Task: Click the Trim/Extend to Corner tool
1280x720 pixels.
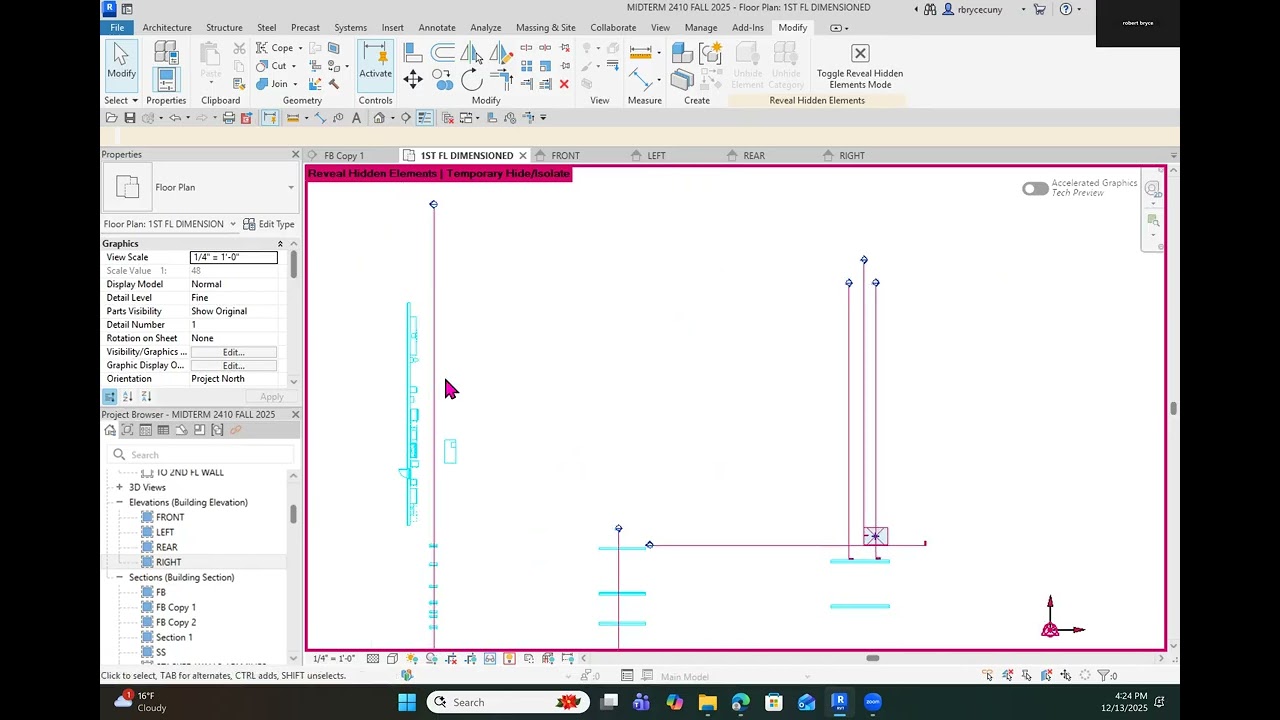Action: pyautogui.click(x=500, y=80)
